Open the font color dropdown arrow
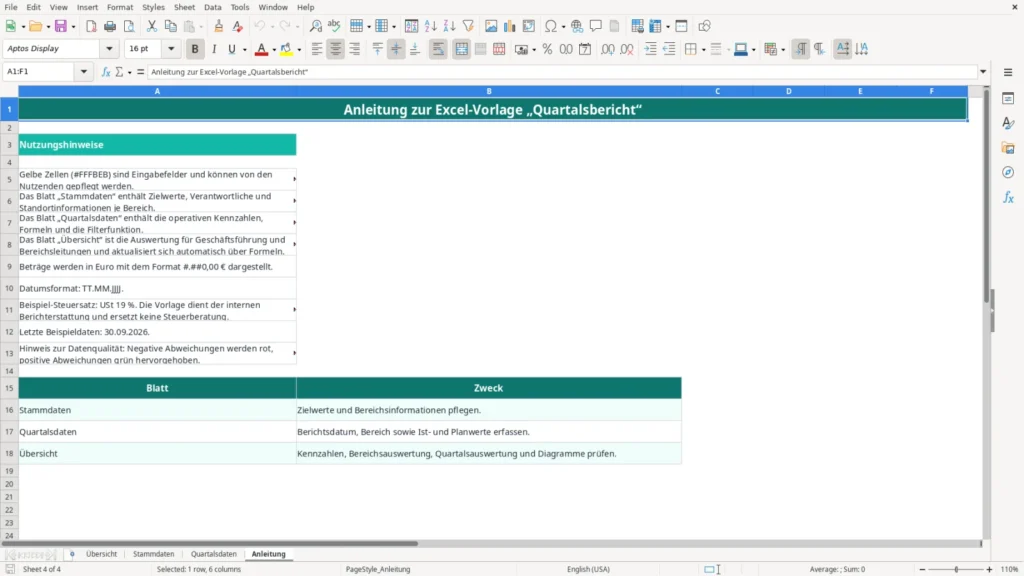This screenshot has height=576, width=1024. (x=274, y=50)
